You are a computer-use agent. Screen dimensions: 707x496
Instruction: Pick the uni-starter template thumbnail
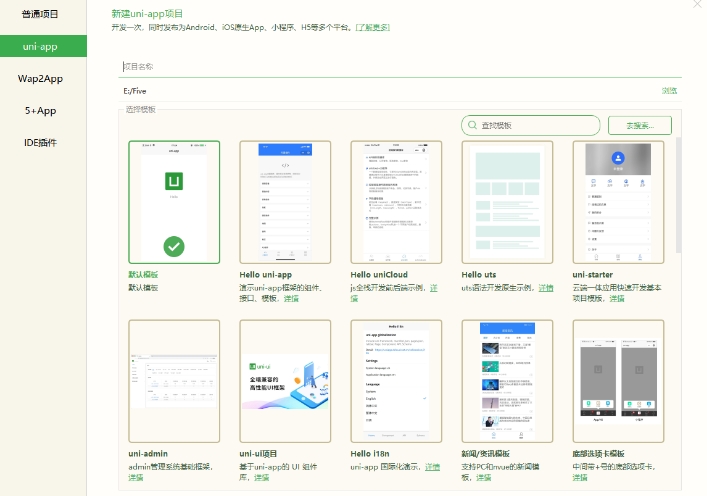point(618,202)
